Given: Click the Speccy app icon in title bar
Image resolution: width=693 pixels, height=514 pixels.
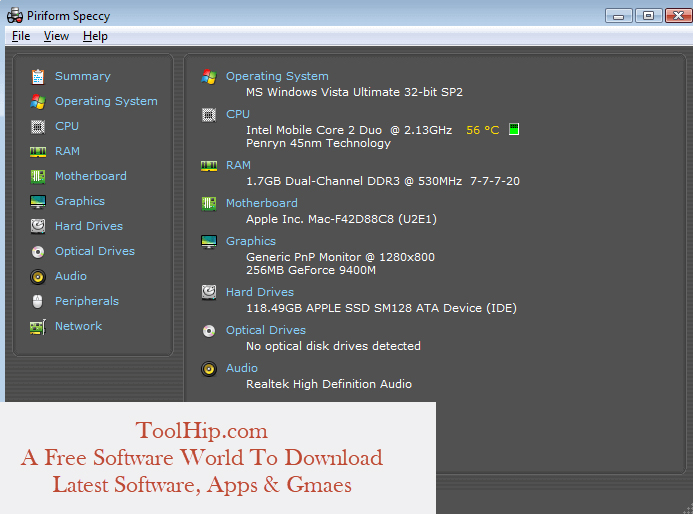Looking at the screenshot, I should click(15, 15).
